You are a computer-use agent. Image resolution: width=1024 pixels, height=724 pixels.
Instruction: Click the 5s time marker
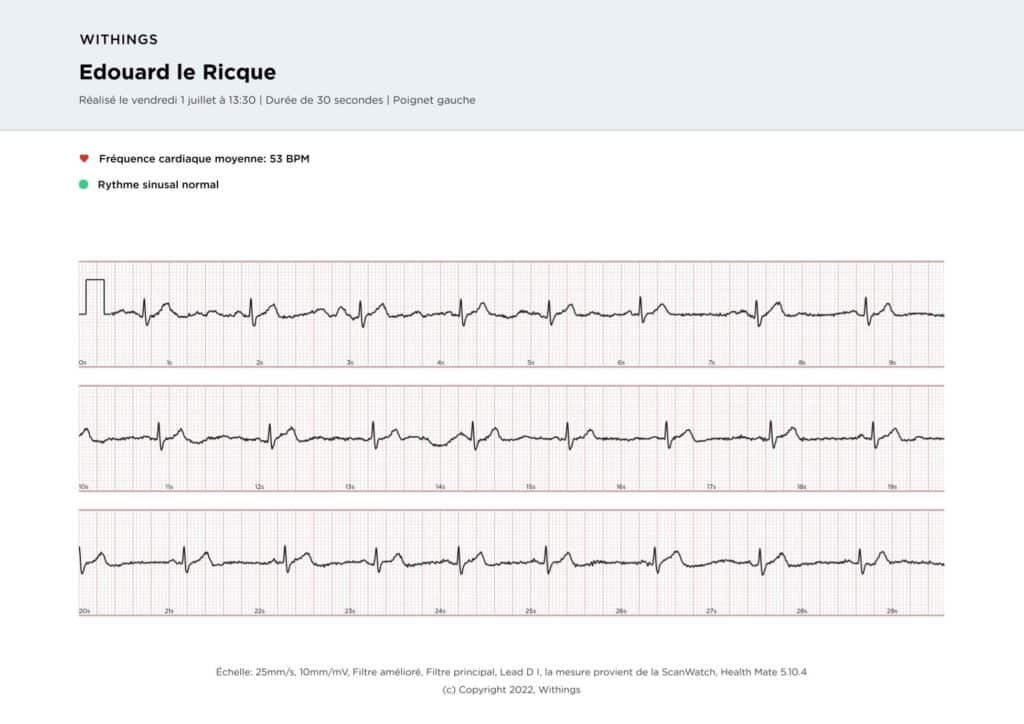point(531,362)
